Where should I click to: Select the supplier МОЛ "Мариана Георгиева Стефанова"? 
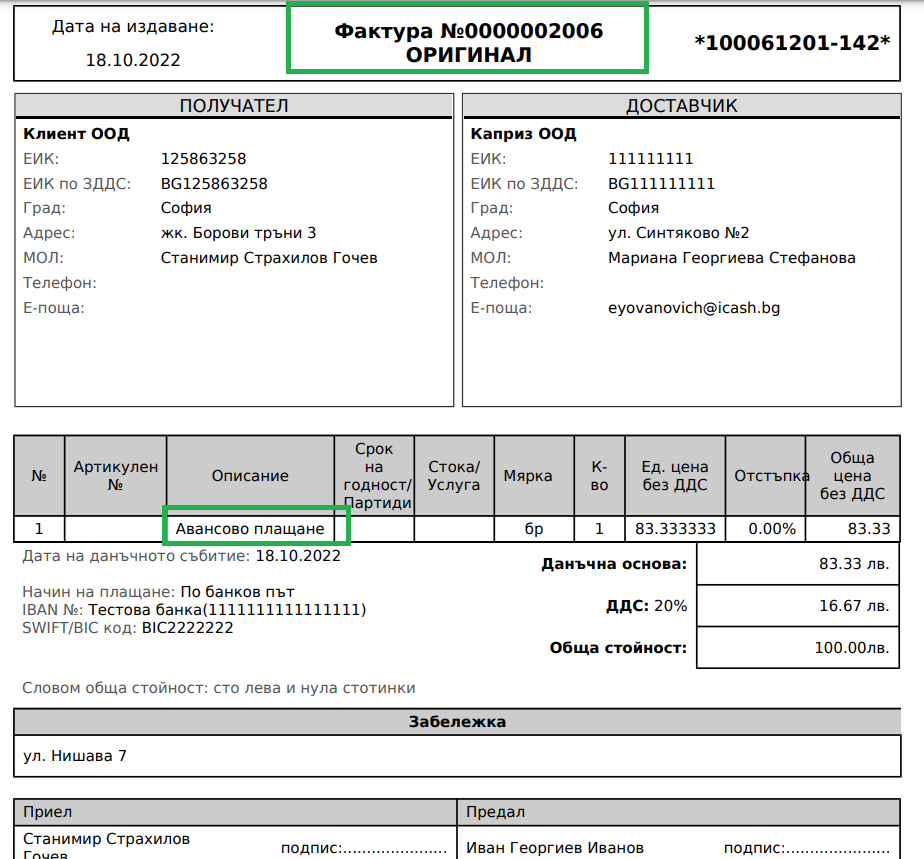(x=732, y=258)
